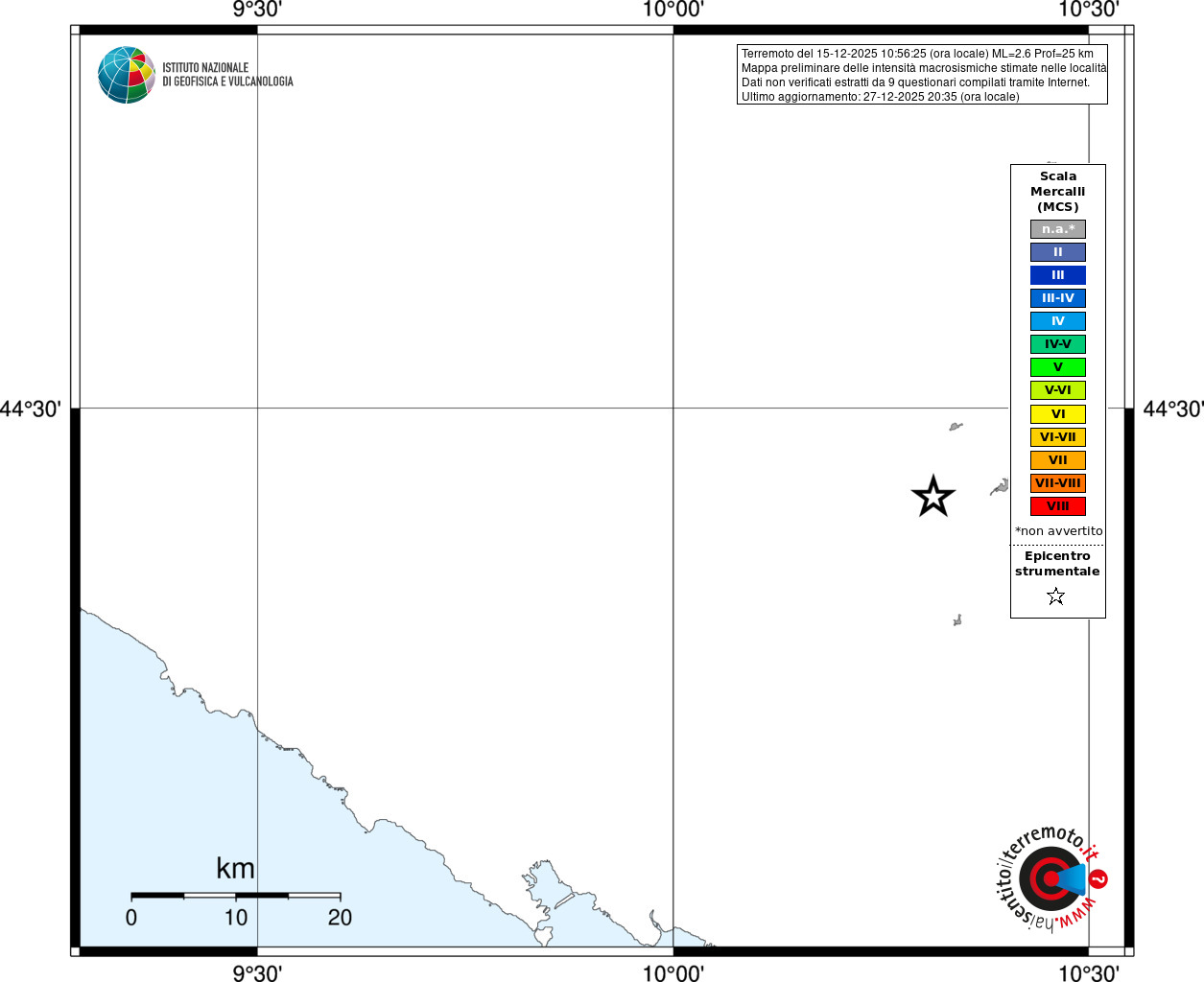This screenshot has height=982, width=1204.
Task: Click the Istituto Nazionale di Geofisica text
Action: tap(227, 75)
